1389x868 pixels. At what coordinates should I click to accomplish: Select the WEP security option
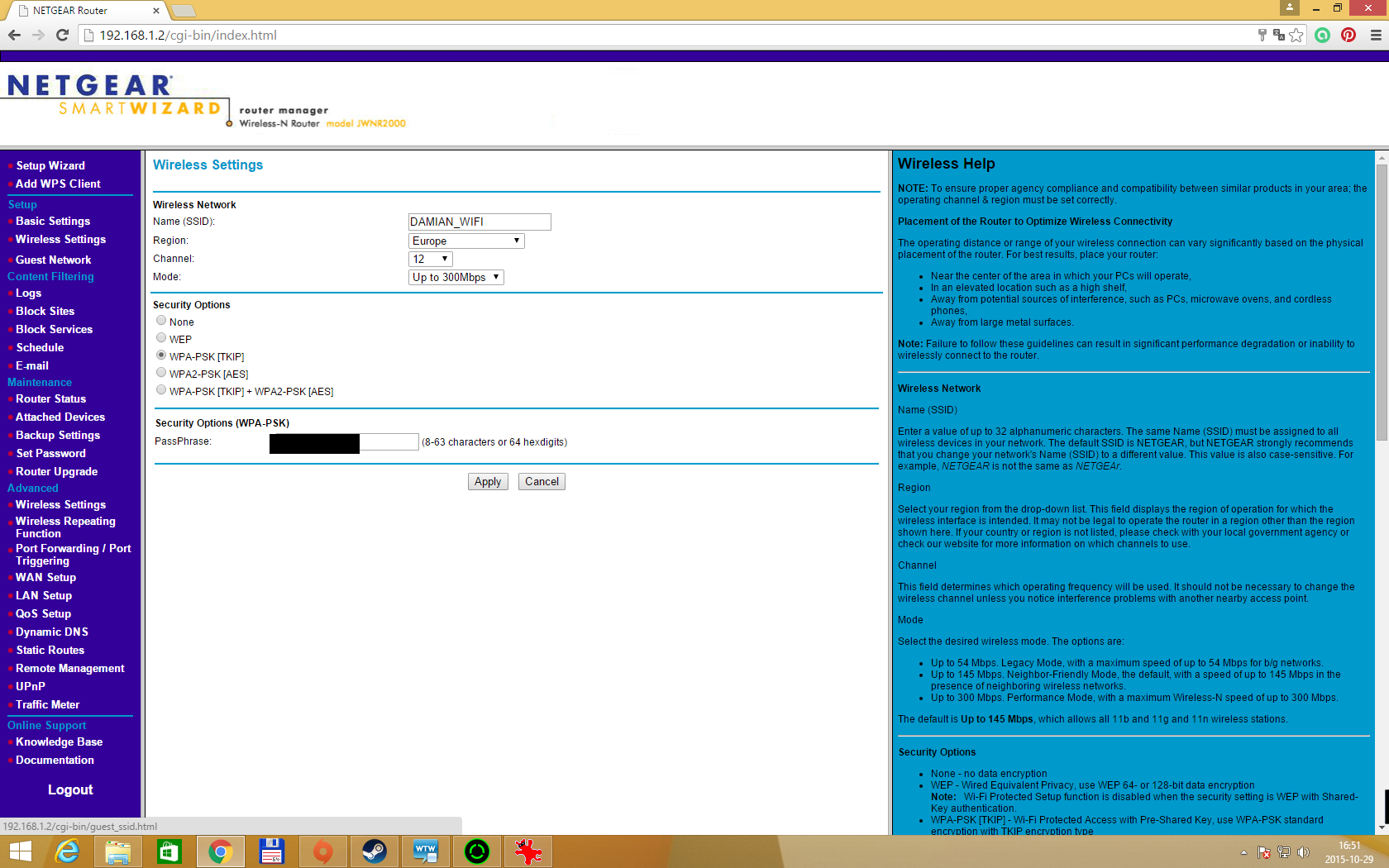pyautogui.click(x=161, y=338)
